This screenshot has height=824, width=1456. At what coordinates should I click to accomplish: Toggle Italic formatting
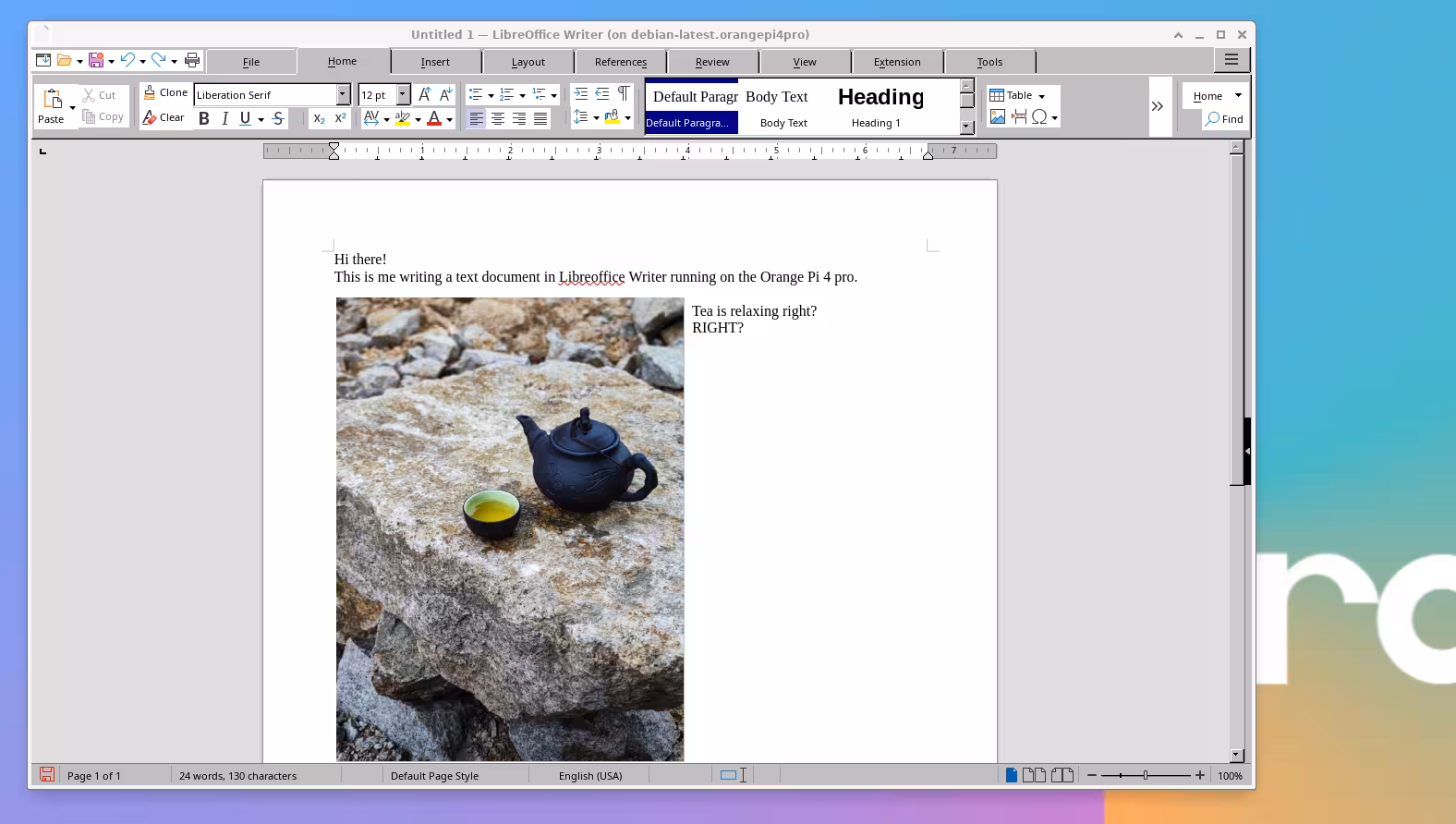click(224, 118)
